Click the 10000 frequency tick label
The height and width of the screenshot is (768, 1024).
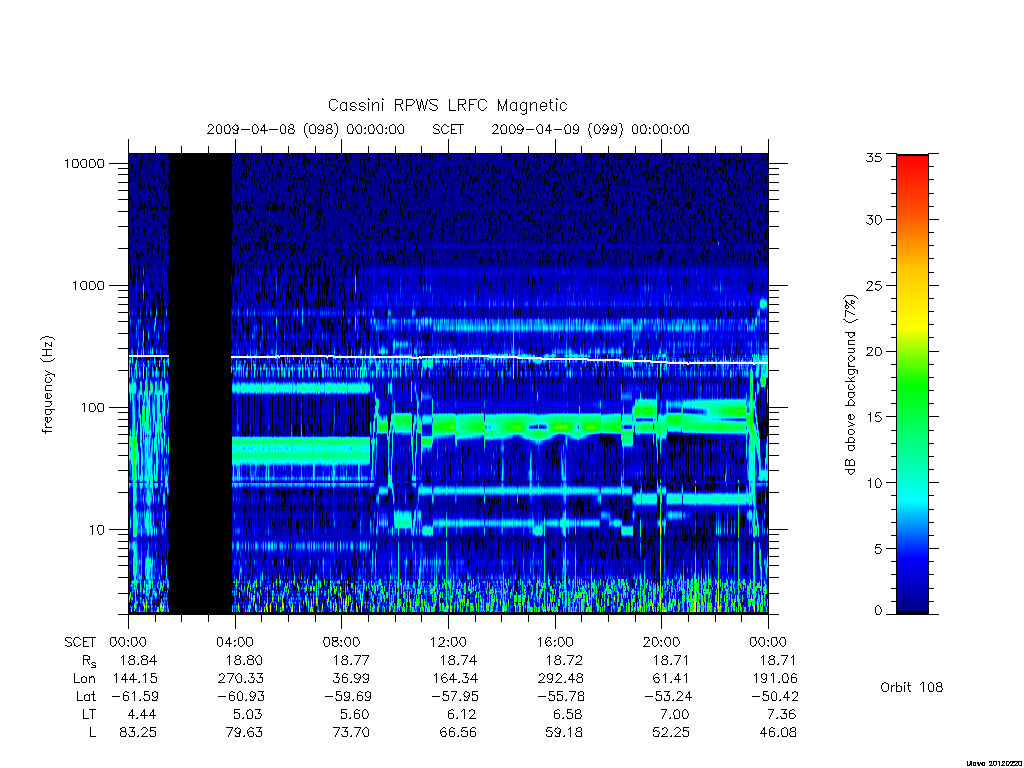coord(84,163)
